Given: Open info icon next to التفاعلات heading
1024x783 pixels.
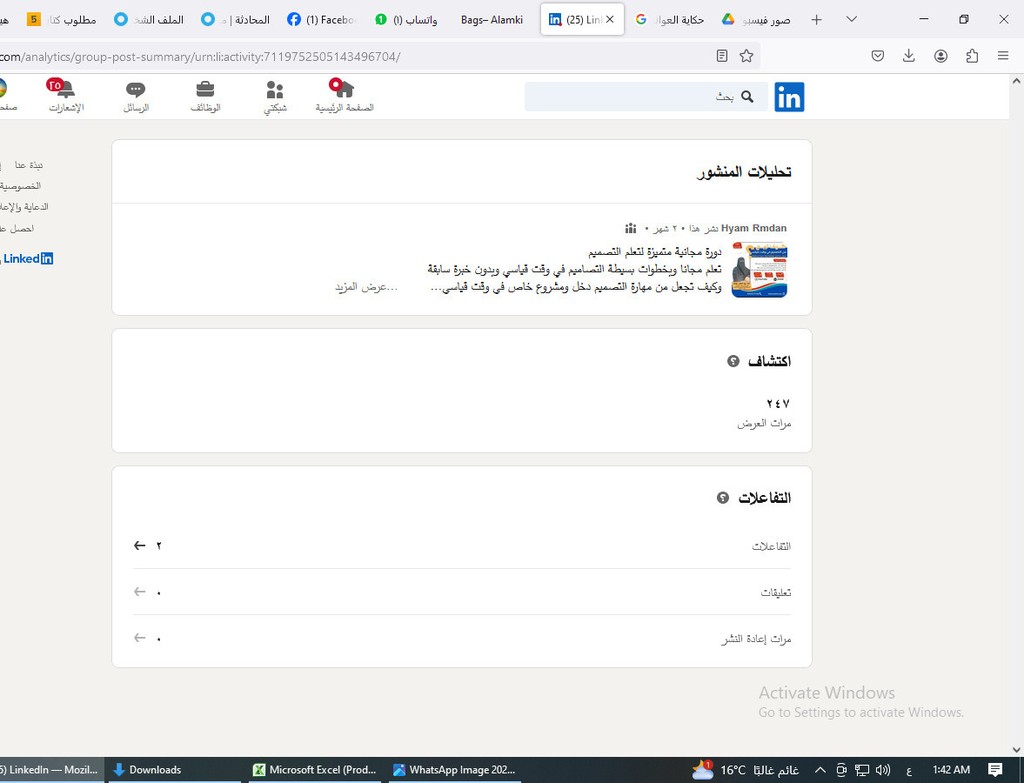Looking at the screenshot, I should coord(723,498).
